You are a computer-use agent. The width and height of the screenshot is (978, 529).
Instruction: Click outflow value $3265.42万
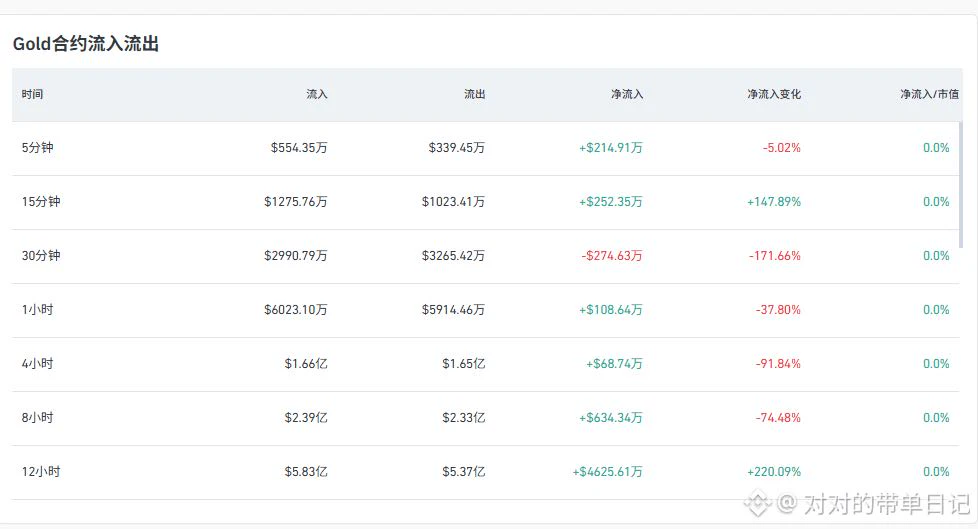pos(453,256)
